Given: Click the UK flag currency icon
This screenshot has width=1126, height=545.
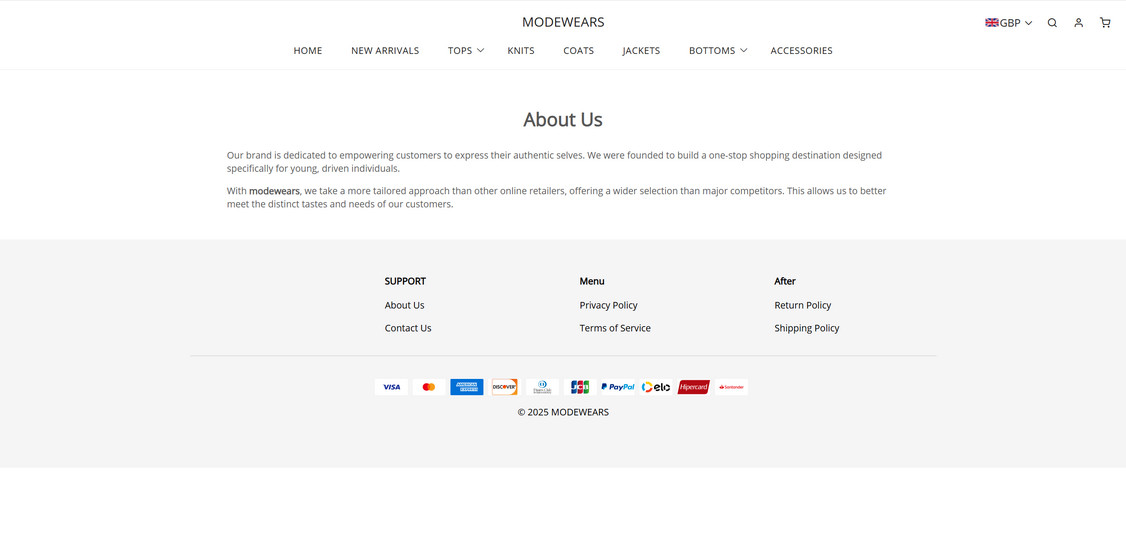Looking at the screenshot, I should (x=992, y=23).
